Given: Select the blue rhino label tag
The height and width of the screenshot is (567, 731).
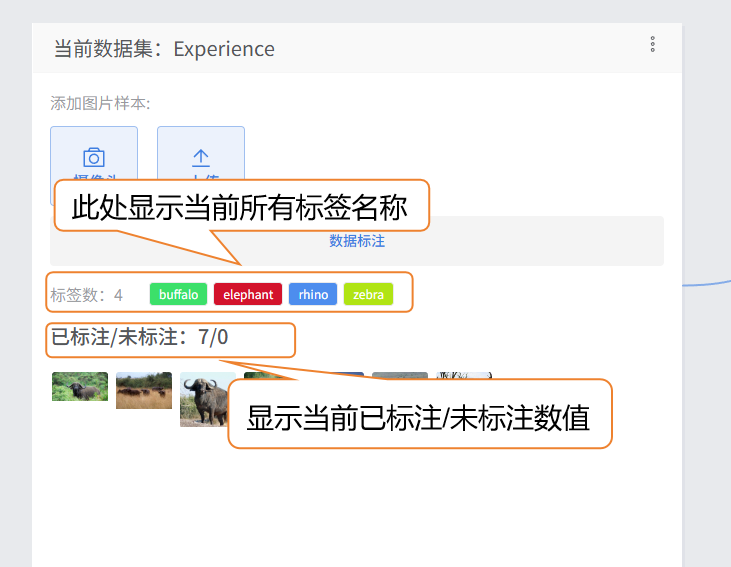Looking at the screenshot, I should click(x=313, y=295).
